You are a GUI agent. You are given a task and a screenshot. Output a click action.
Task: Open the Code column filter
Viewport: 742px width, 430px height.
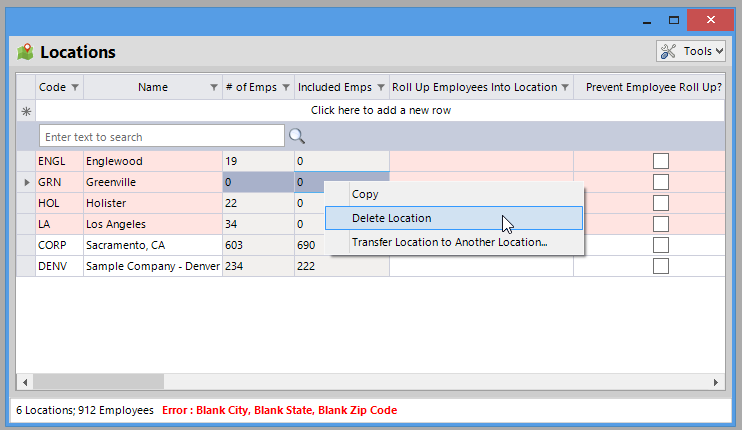75,87
